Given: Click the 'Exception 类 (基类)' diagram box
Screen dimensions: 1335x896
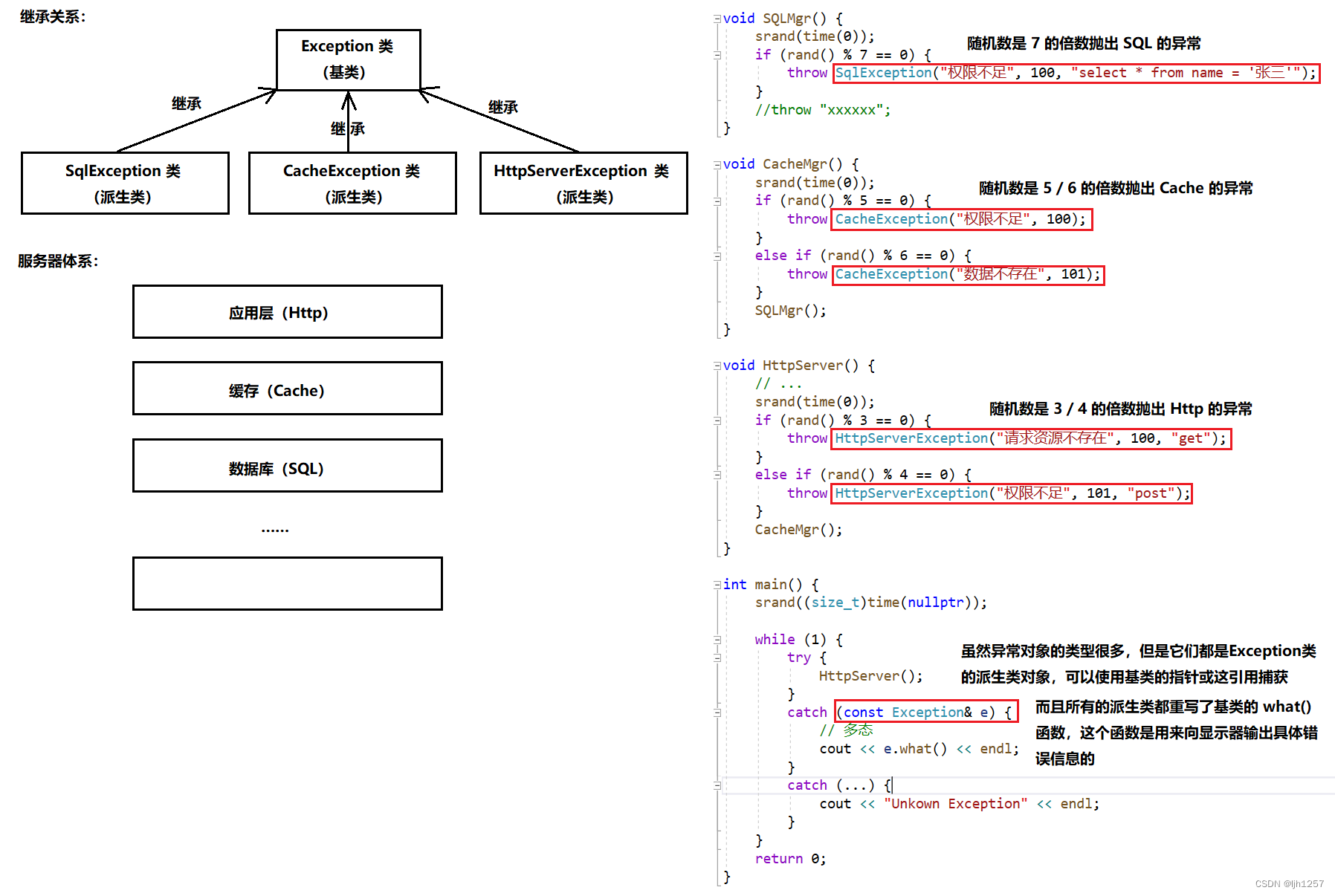Looking at the screenshot, I should pyautogui.click(x=348, y=59).
